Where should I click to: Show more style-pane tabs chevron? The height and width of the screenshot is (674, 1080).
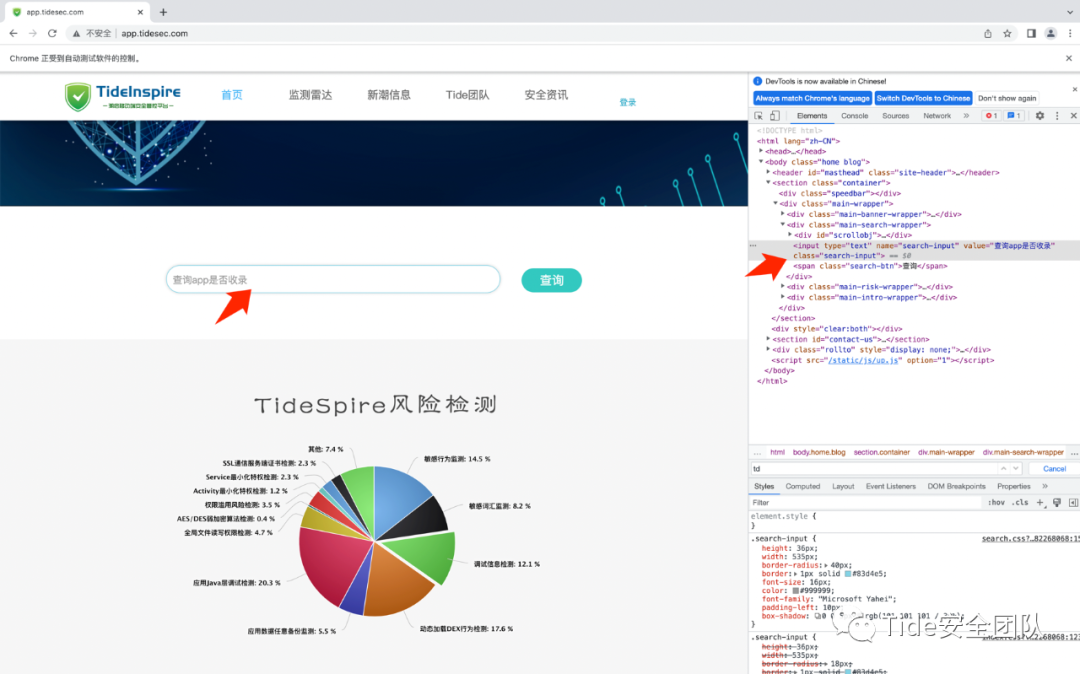(x=1045, y=486)
